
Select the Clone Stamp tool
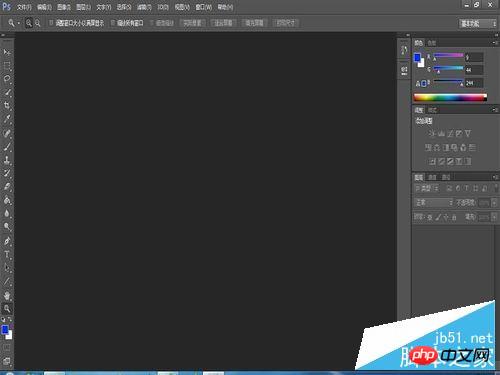(7, 160)
